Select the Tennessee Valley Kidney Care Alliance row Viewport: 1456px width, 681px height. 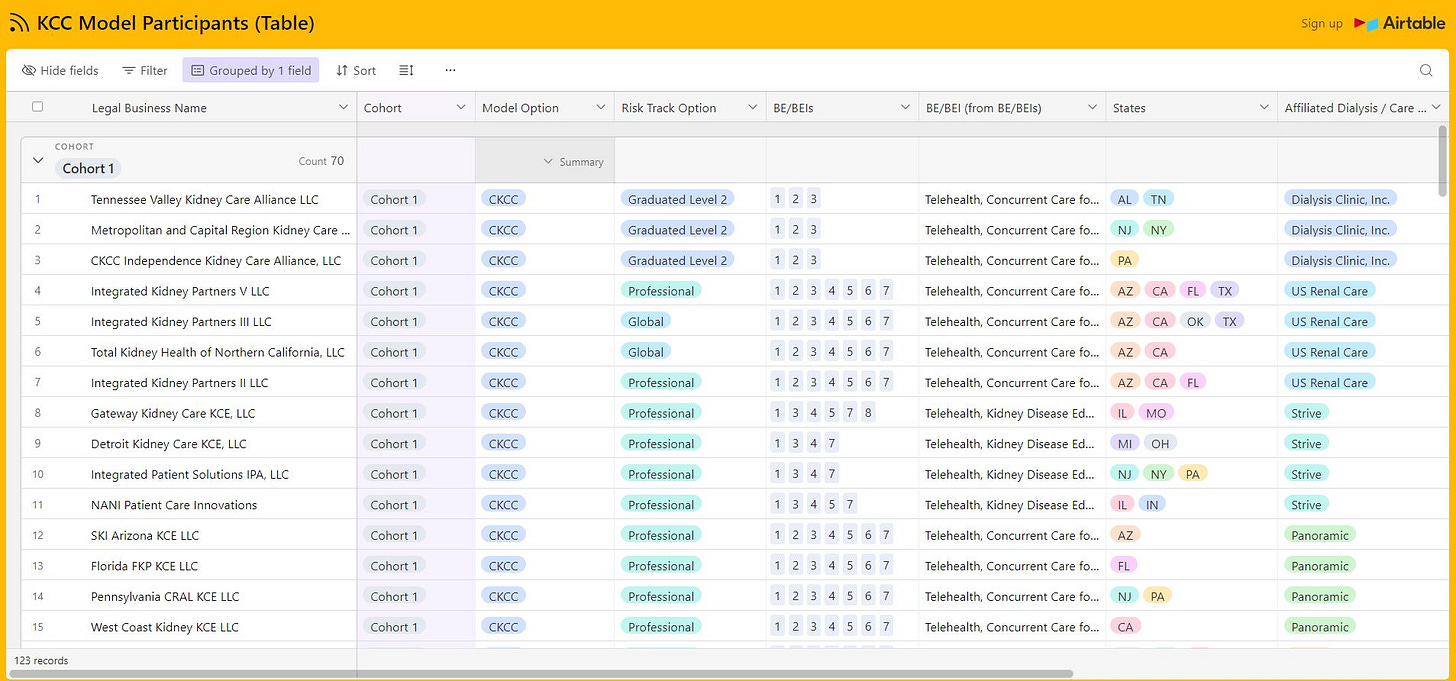tap(205, 199)
